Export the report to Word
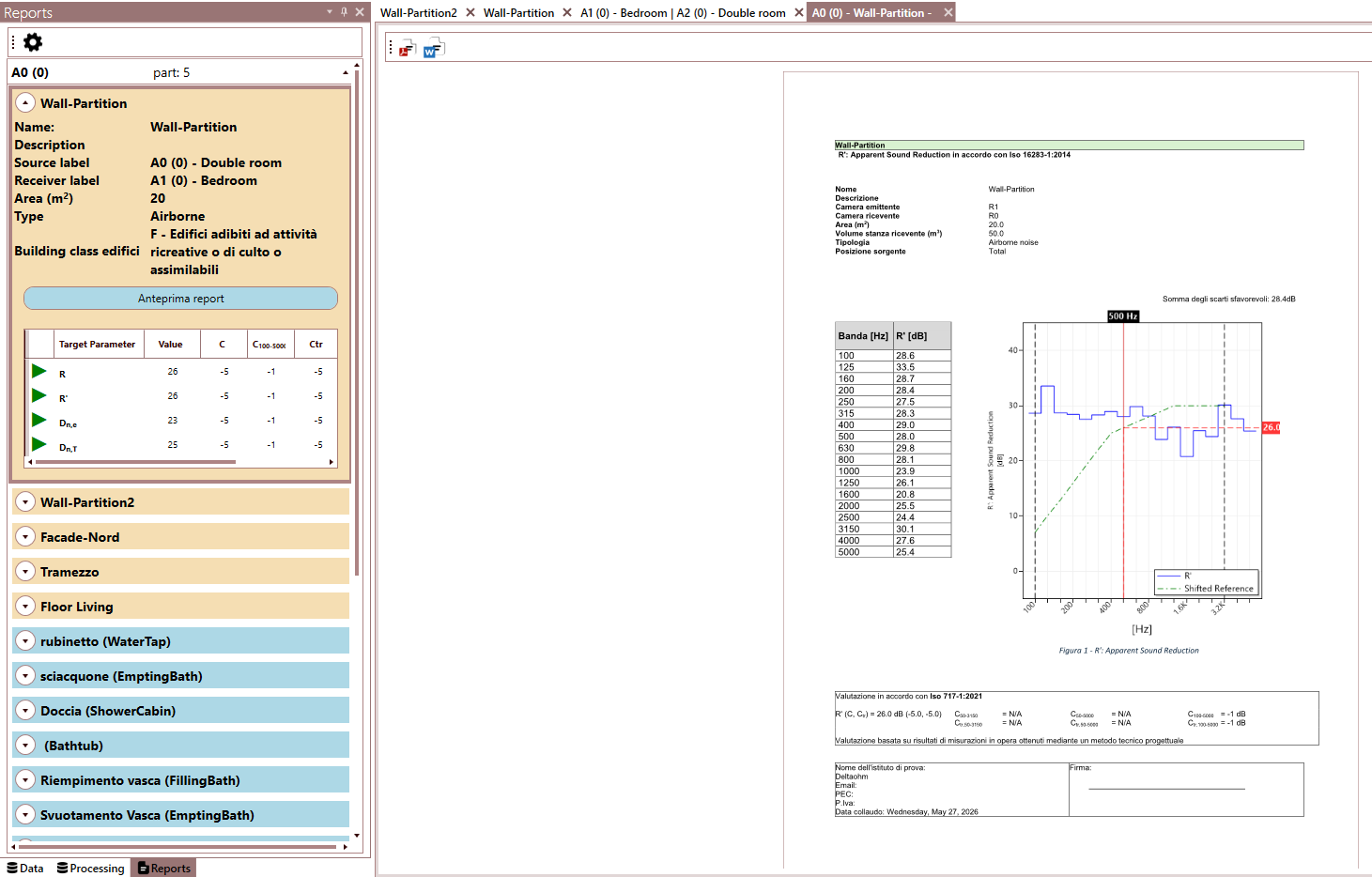 point(433,48)
